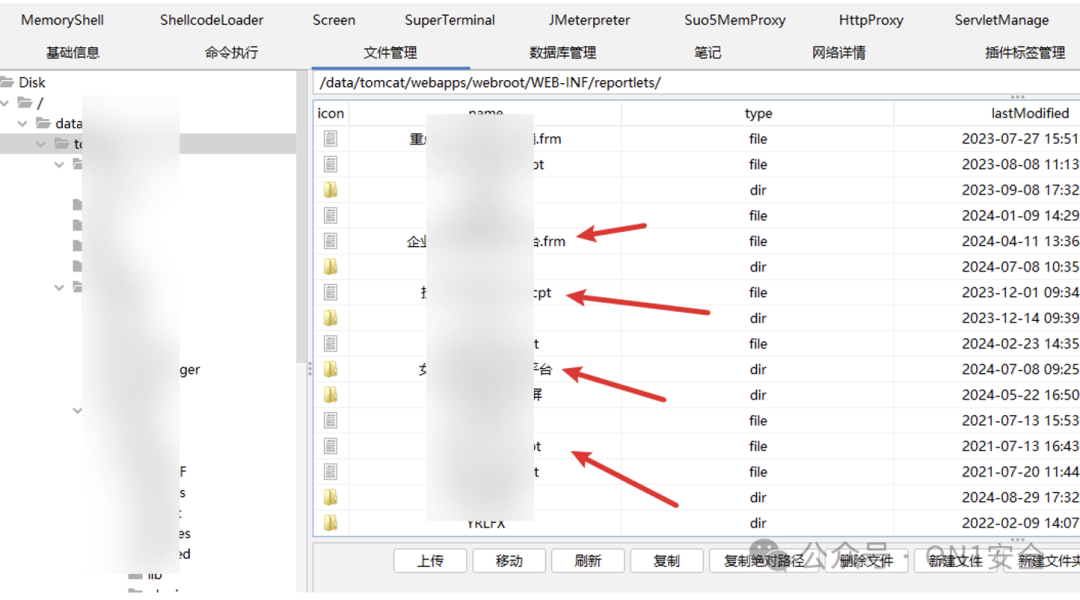Select the date 2024-04-11 13:36 cell
Viewport: 1080px width, 600px height.
click(x=1020, y=241)
